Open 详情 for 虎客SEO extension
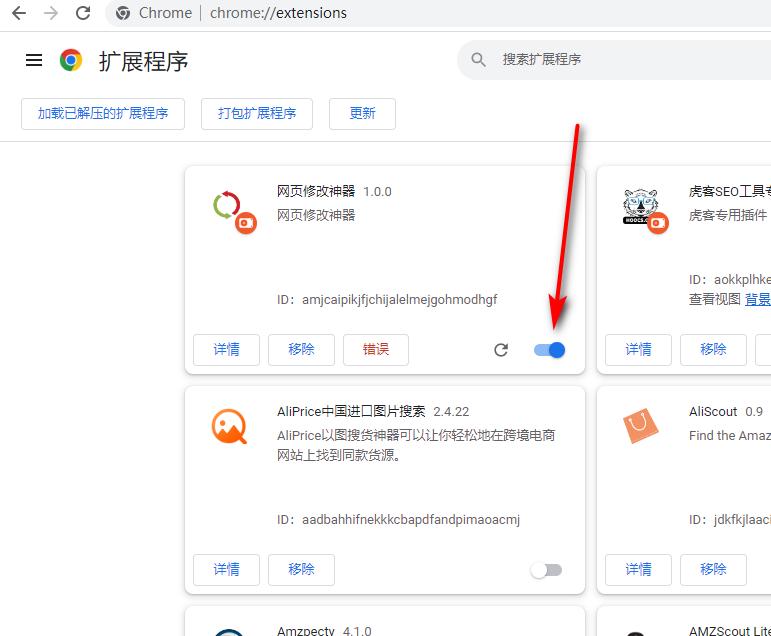This screenshot has height=636, width=771. click(x=638, y=350)
